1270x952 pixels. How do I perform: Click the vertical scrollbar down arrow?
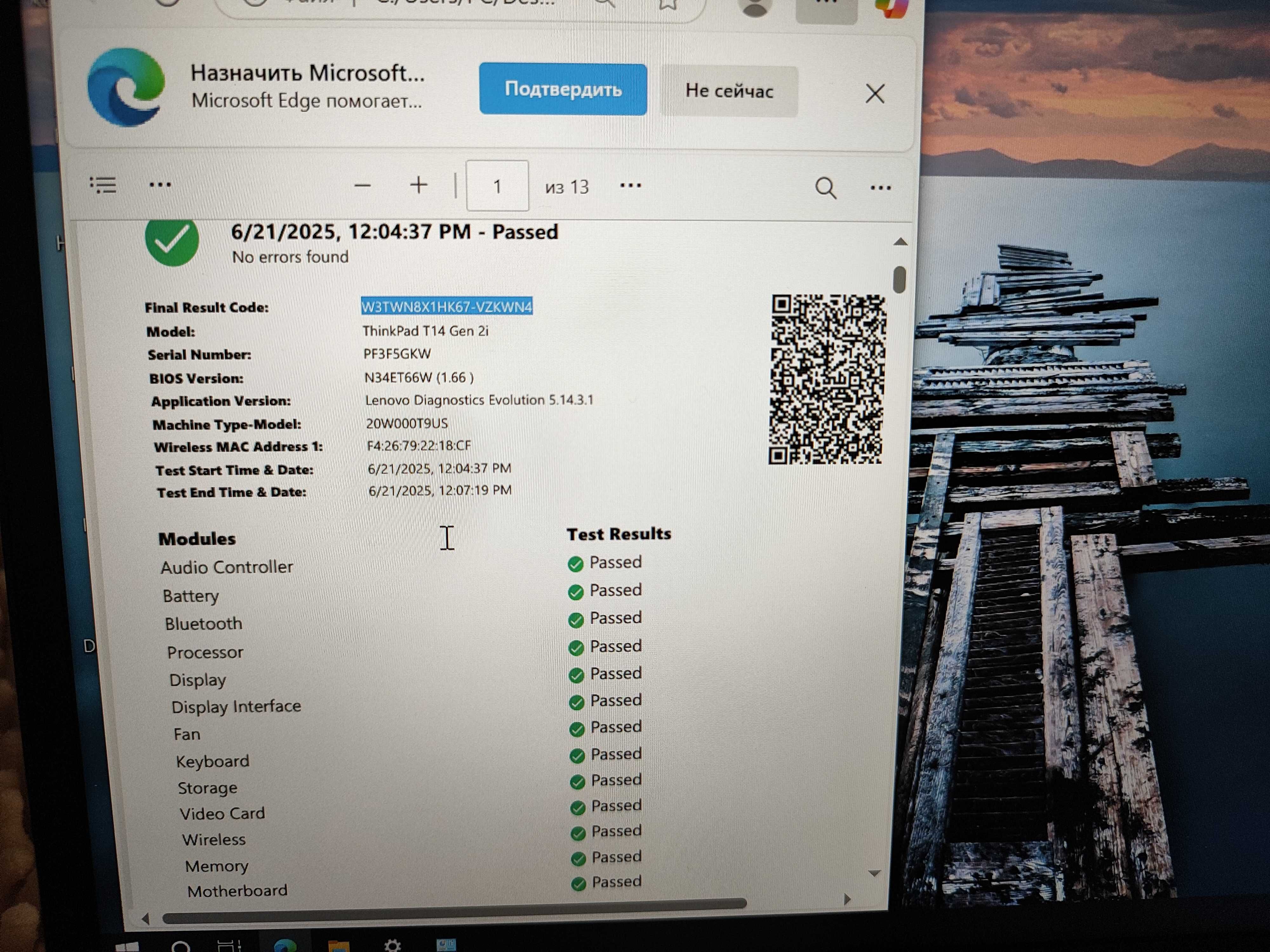pyautogui.click(x=874, y=873)
